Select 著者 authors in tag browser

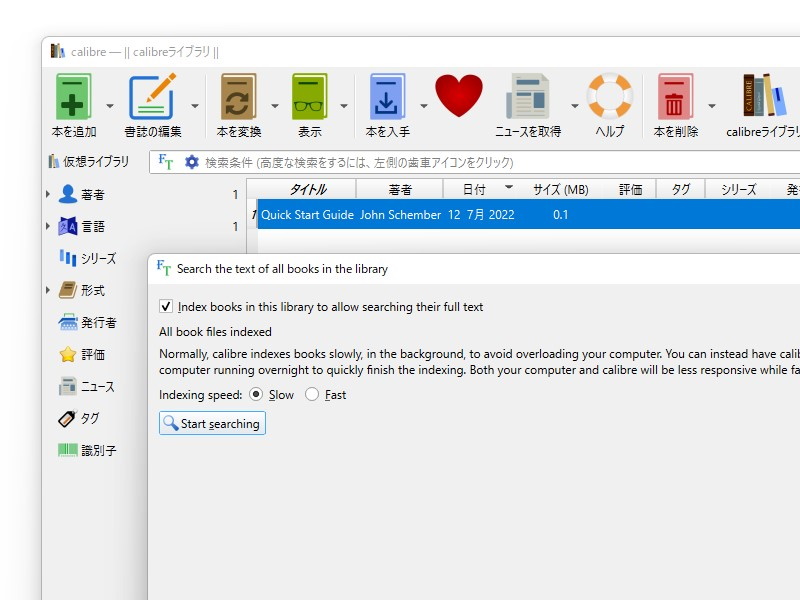pos(82,194)
